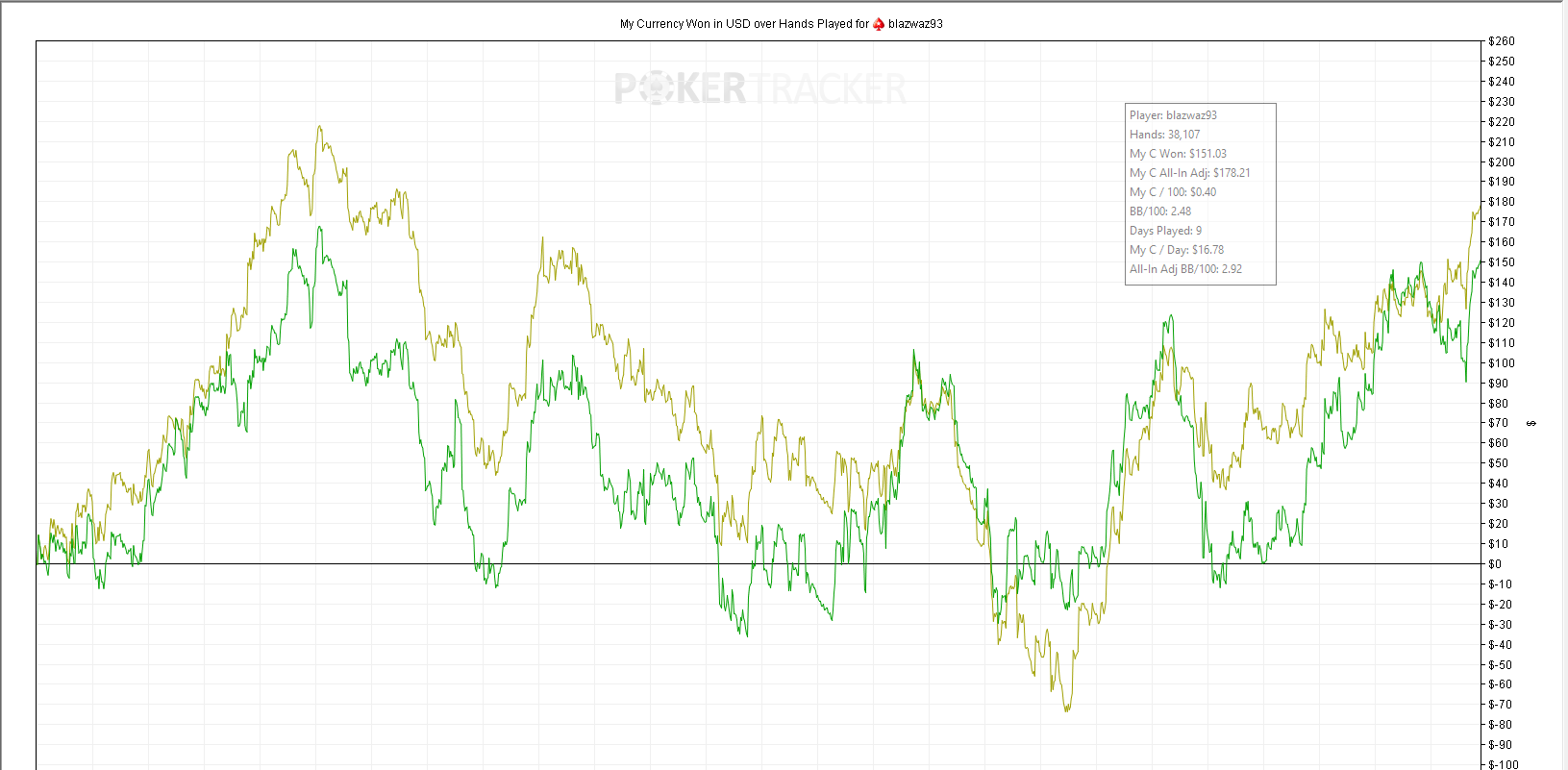Click the $50 y-axis label
1568x770 pixels.
(x=1498, y=463)
